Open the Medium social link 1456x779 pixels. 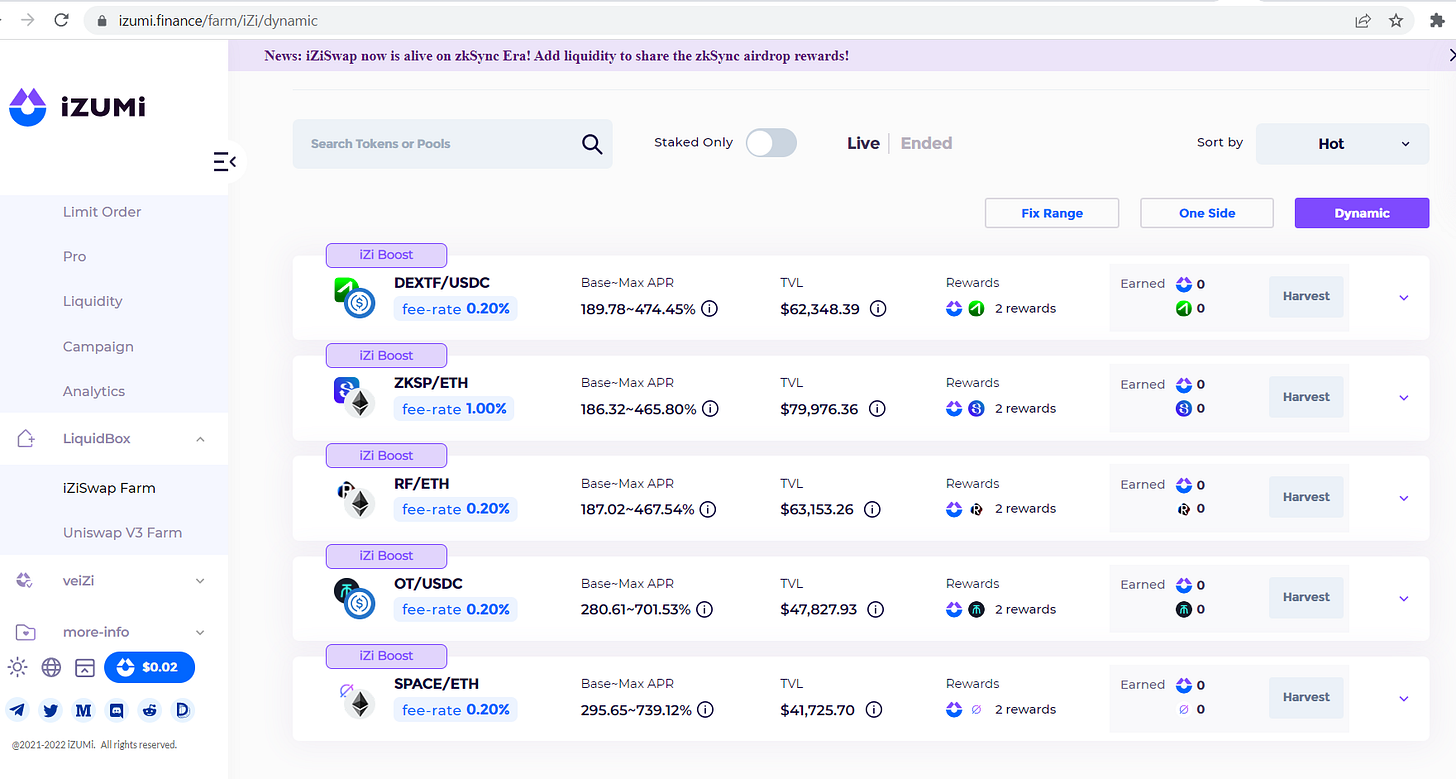click(84, 710)
